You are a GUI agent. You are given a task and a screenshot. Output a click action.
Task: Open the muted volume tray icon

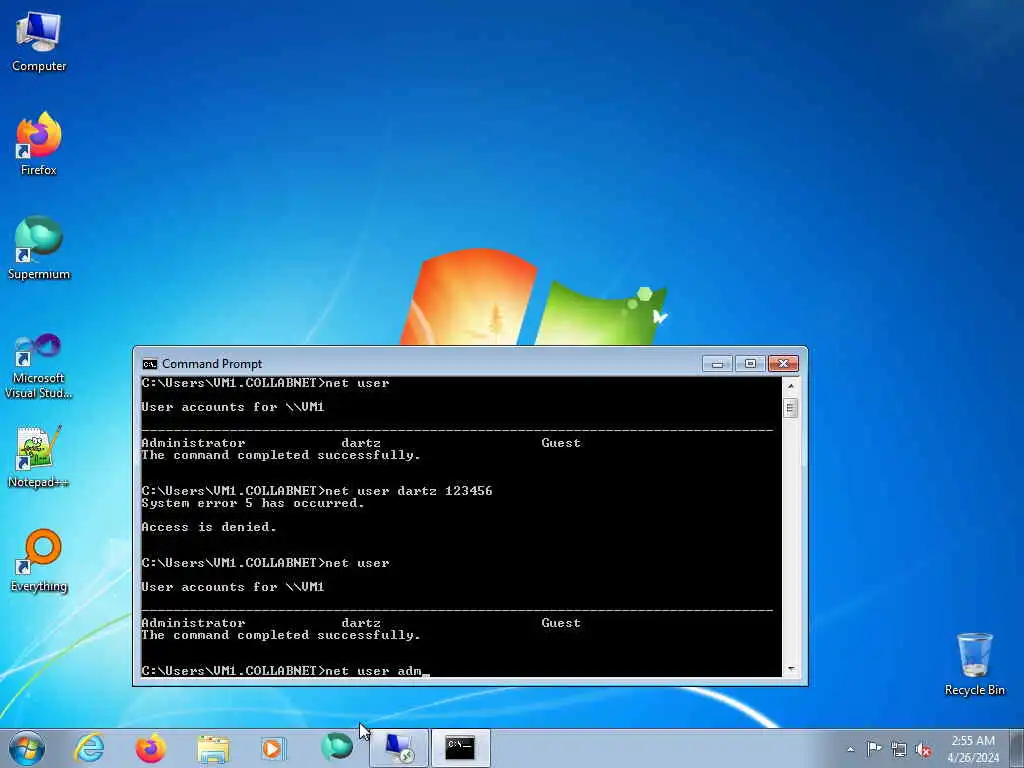pos(923,750)
